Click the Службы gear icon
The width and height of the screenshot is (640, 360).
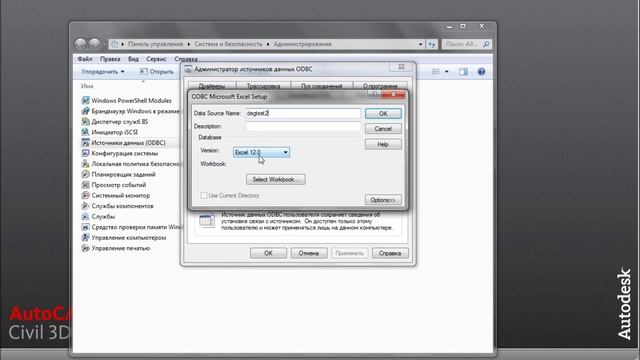pyautogui.click(x=85, y=217)
